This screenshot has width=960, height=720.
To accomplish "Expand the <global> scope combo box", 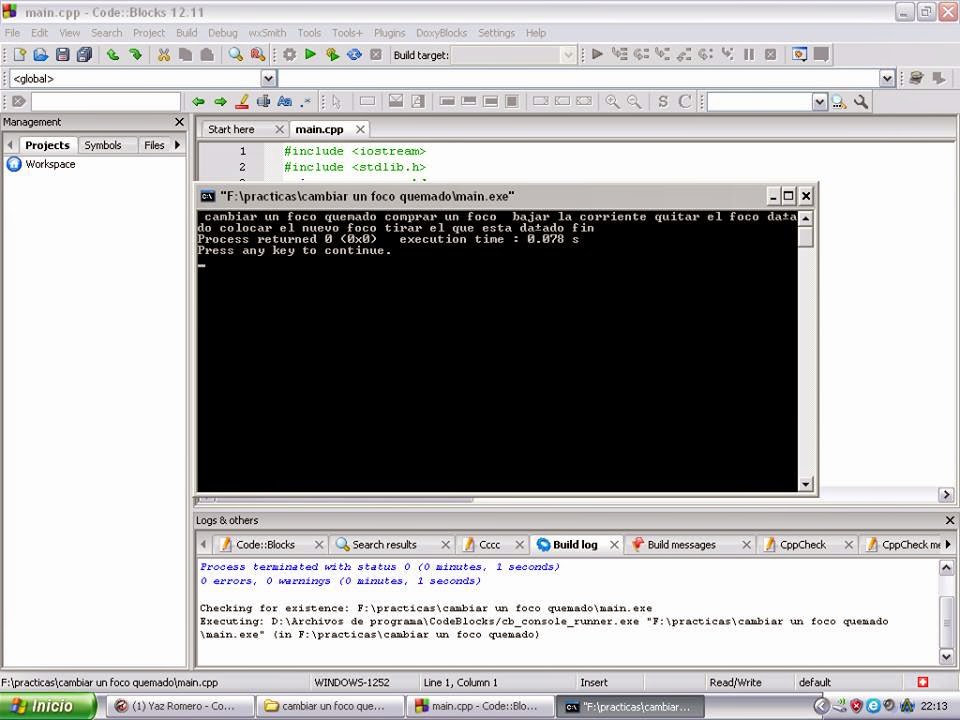I will tap(266, 78).
